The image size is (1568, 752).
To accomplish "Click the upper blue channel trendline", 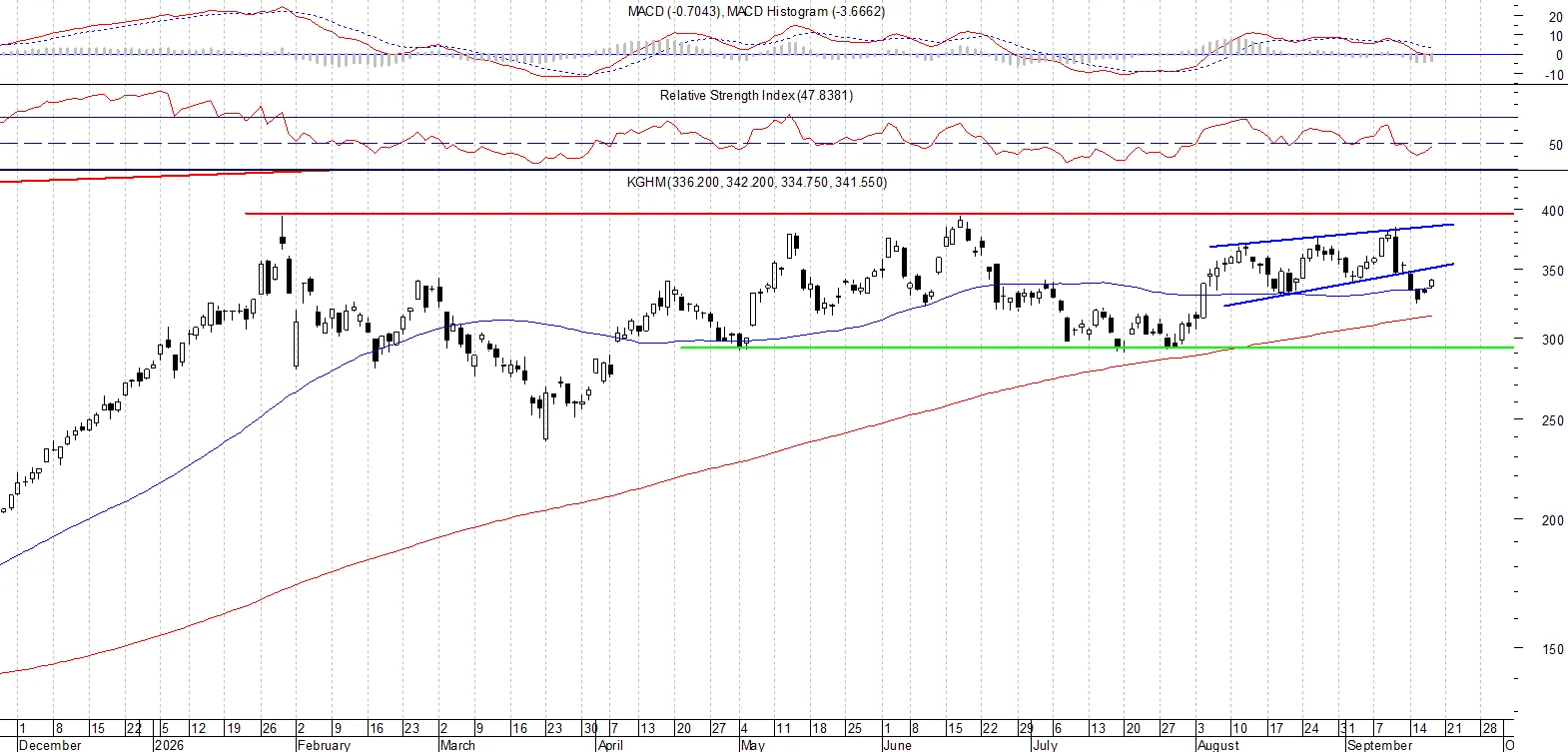I will [x=1331, y=235].
